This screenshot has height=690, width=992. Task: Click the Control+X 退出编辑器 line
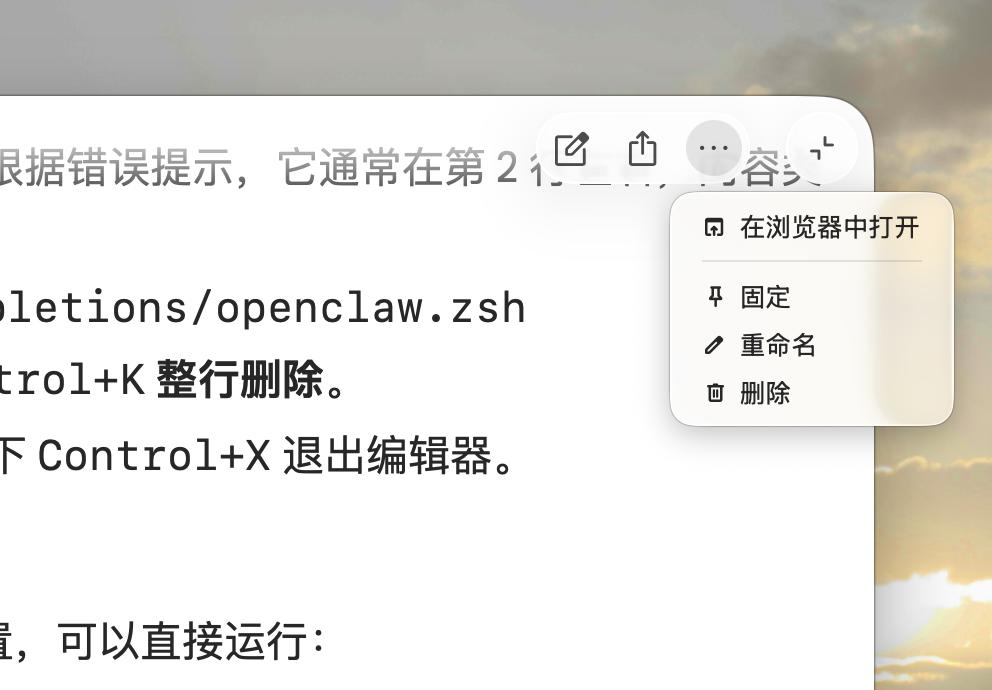coord(257,455)
